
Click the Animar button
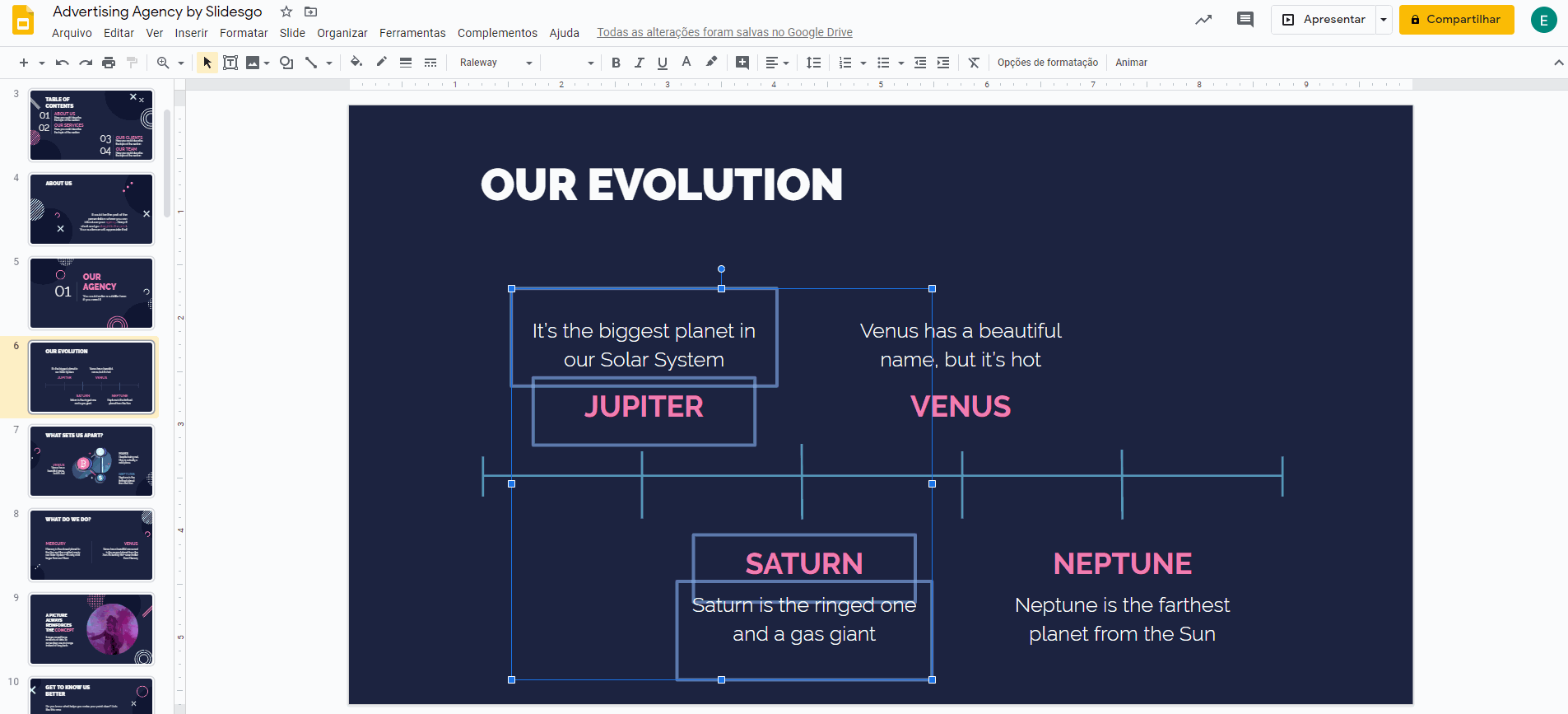pyautogui.click(x=1131, y=63)
